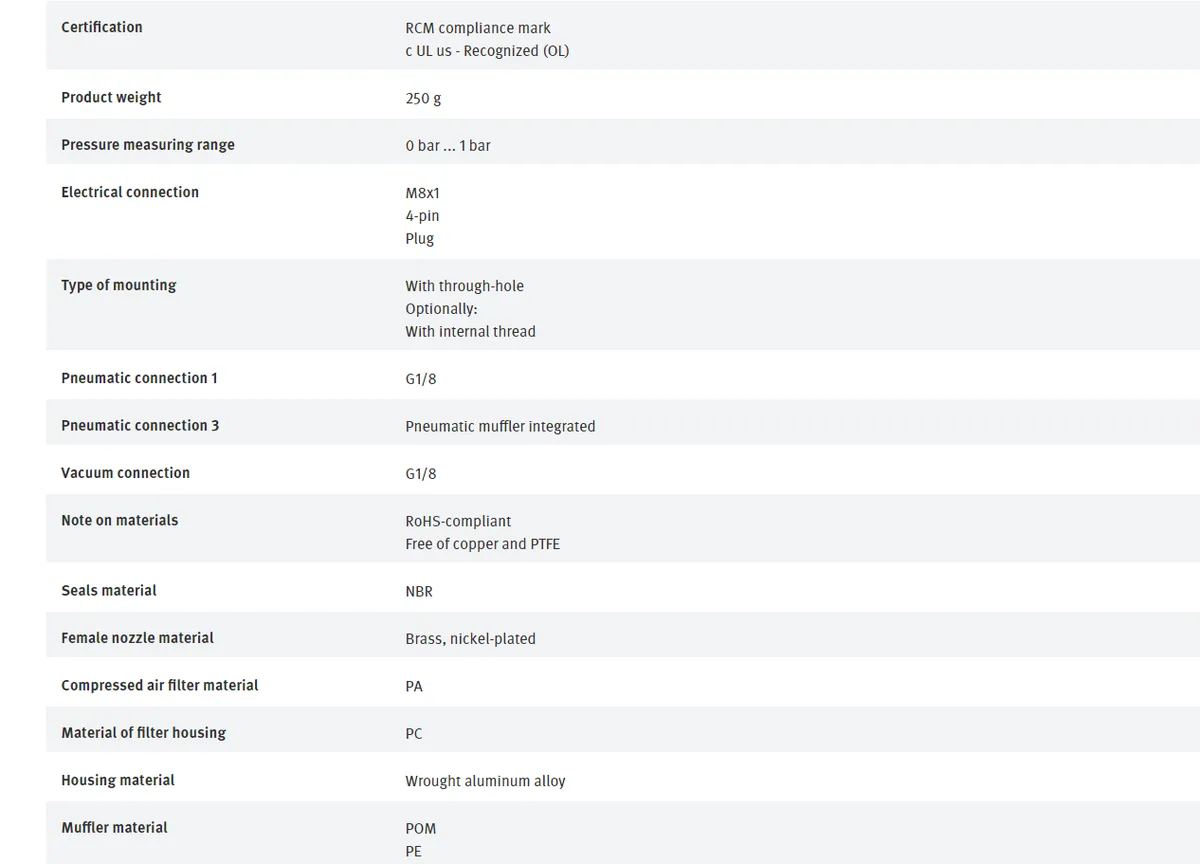The image size is (1200, 864).
Task: Select the M8x1 connection value
Action: tap(422, 193)
